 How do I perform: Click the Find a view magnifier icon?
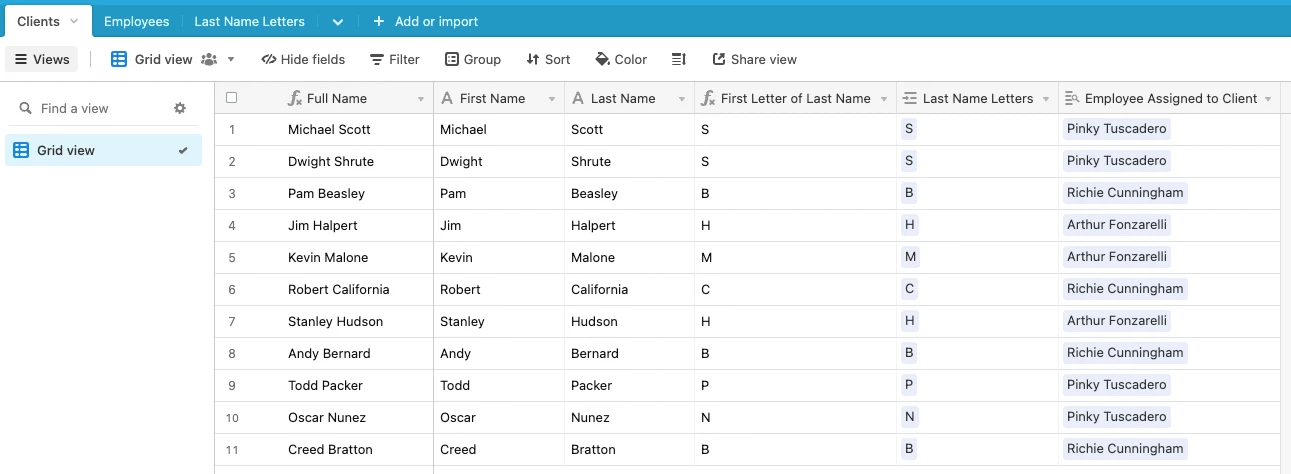[26, 108]
